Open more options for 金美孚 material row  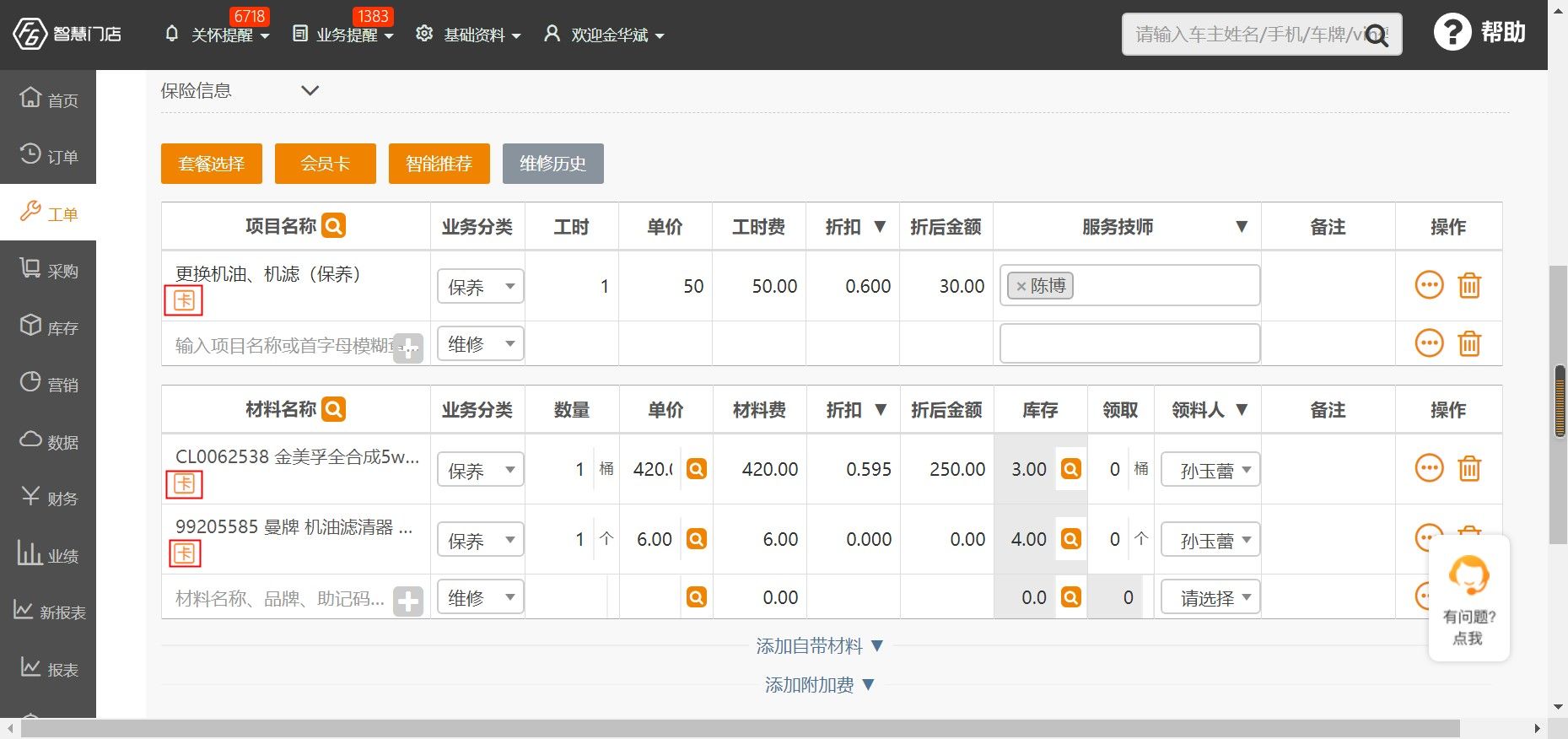point(1429,468)
